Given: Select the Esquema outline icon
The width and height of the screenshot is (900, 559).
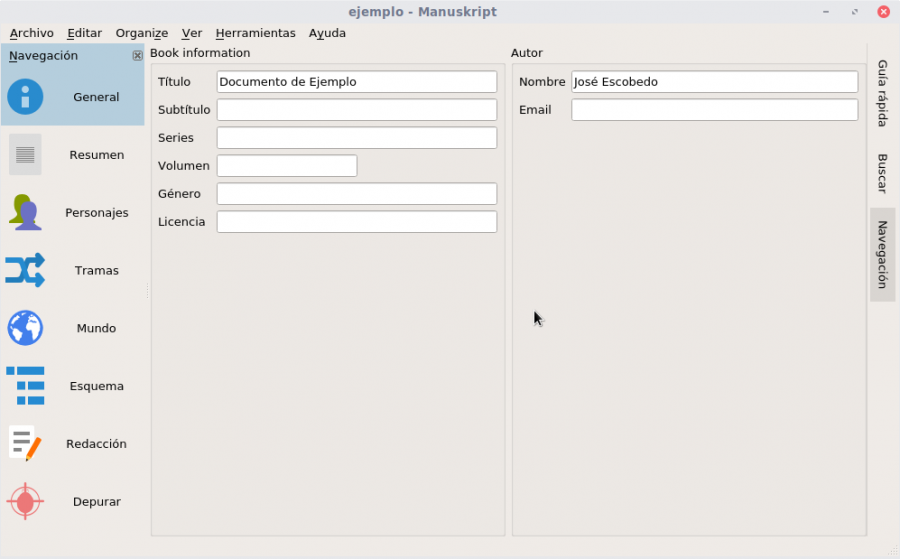Looking at the screenshot, I should click(x=25, y=386).
